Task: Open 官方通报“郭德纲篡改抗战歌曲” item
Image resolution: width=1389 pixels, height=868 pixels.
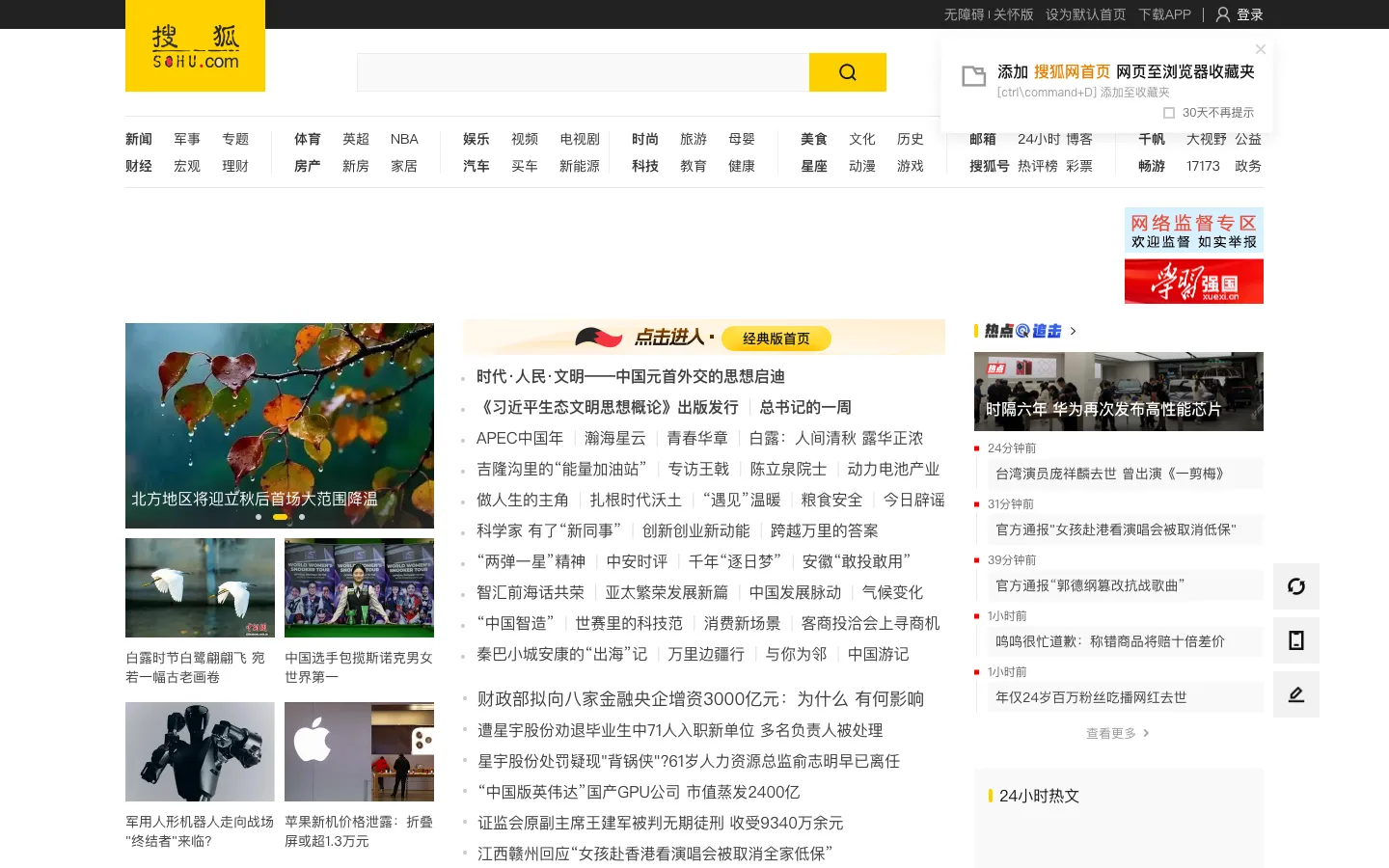Action: tap(1090, 585)
